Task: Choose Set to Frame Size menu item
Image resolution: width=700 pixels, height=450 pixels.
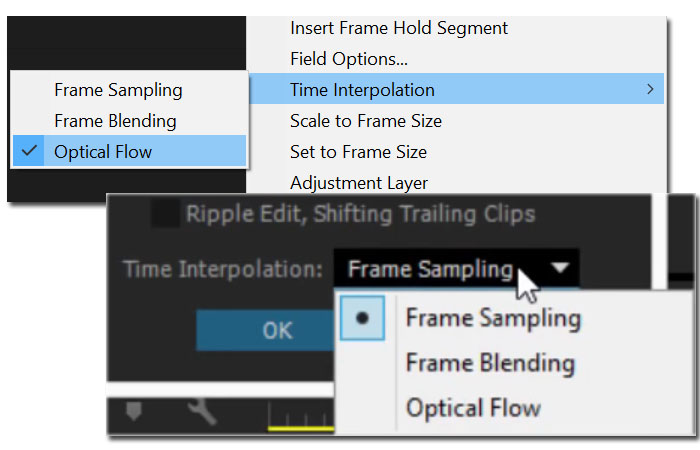Action: [358, 152]
